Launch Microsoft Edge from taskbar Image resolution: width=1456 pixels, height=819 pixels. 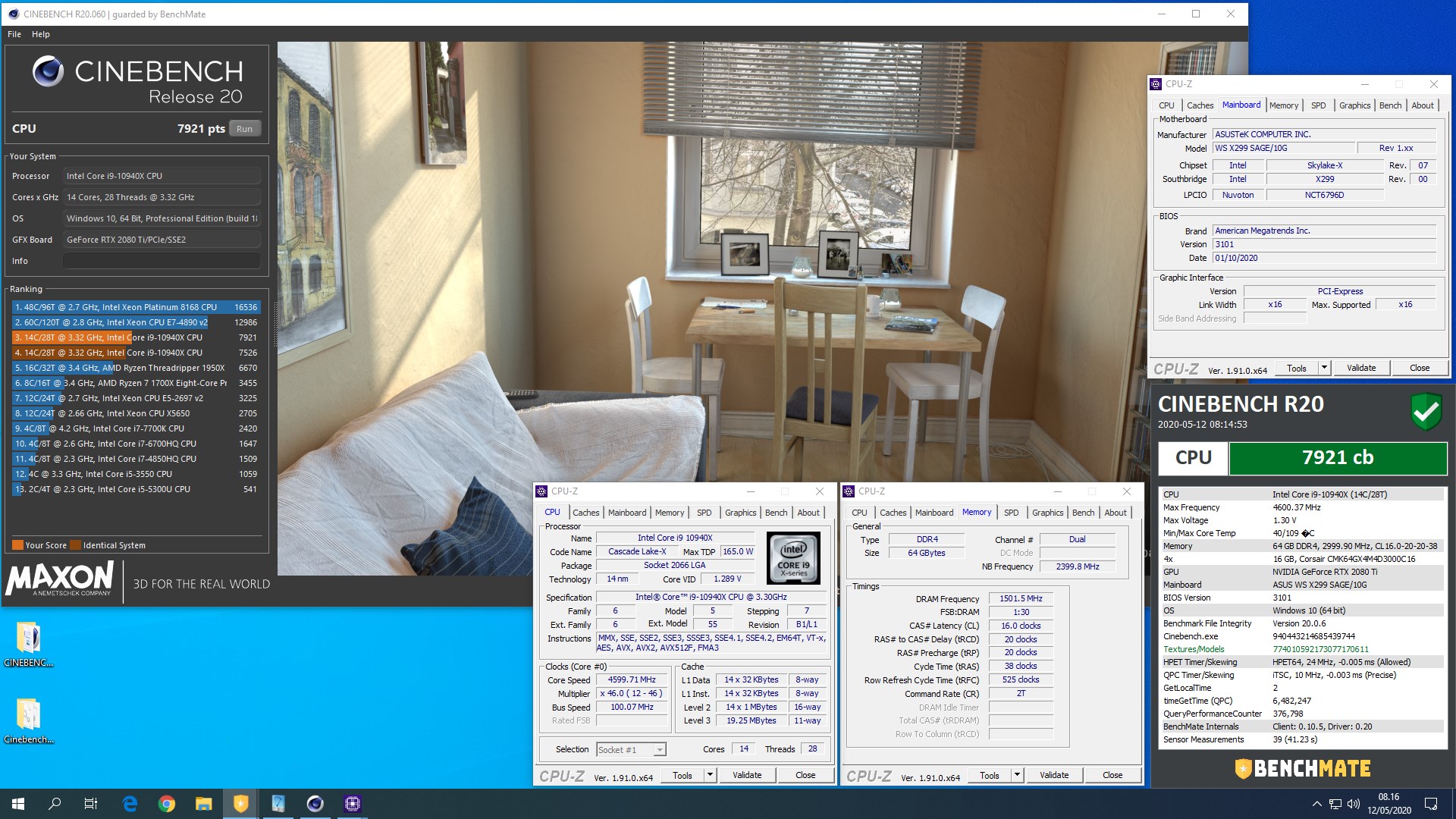pos(130,804)
